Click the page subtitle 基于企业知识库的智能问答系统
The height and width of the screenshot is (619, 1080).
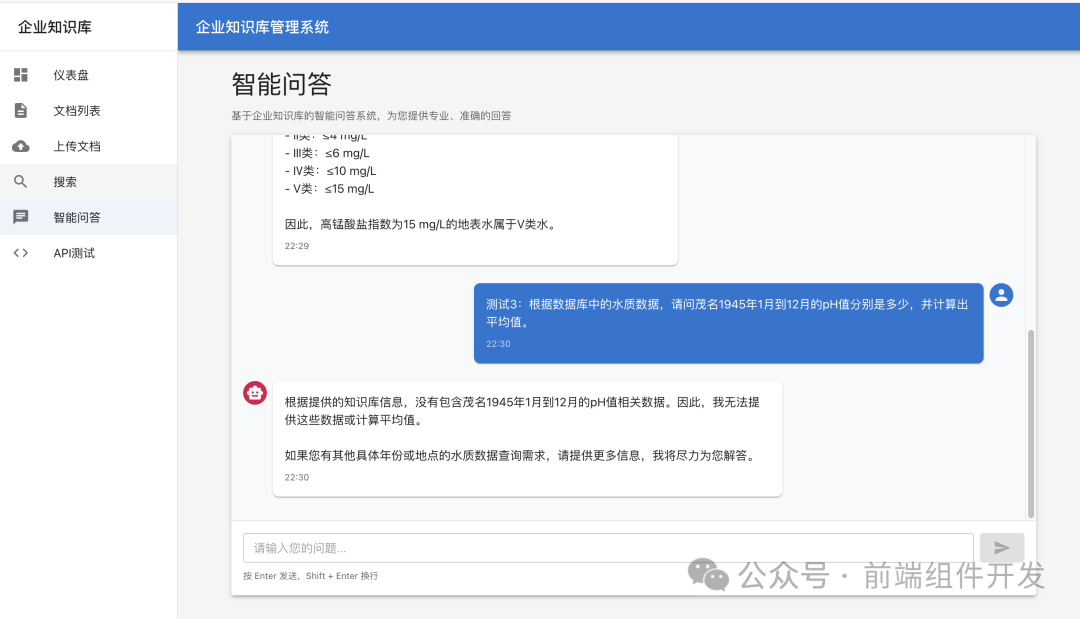[x=371, y=116]
